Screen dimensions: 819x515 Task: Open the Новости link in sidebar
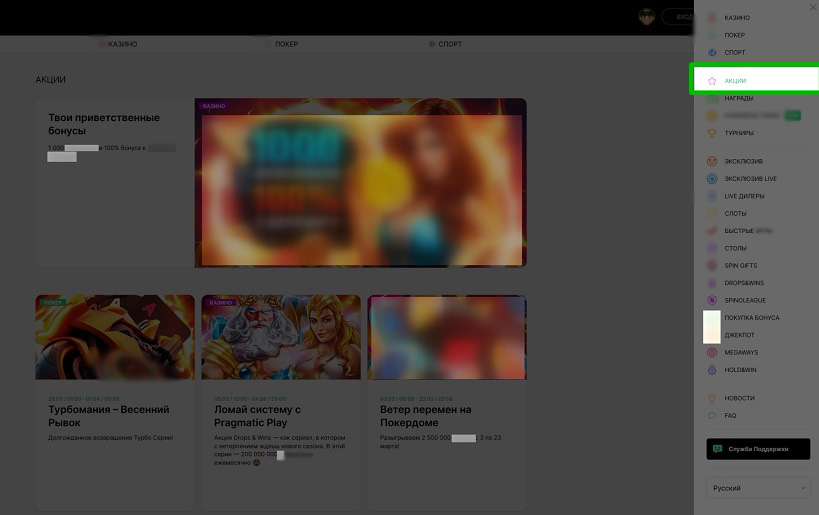pyautogui.click(x=739, y=398)
